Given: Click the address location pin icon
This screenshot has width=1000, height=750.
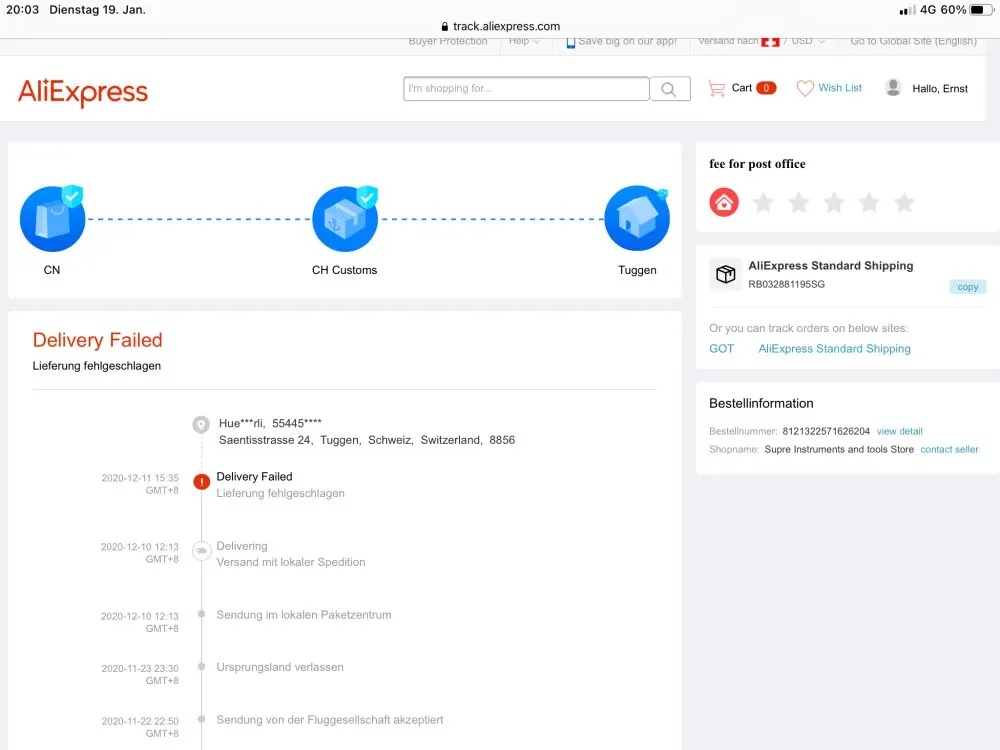Looking at the screenshot, I should (201, 424).
